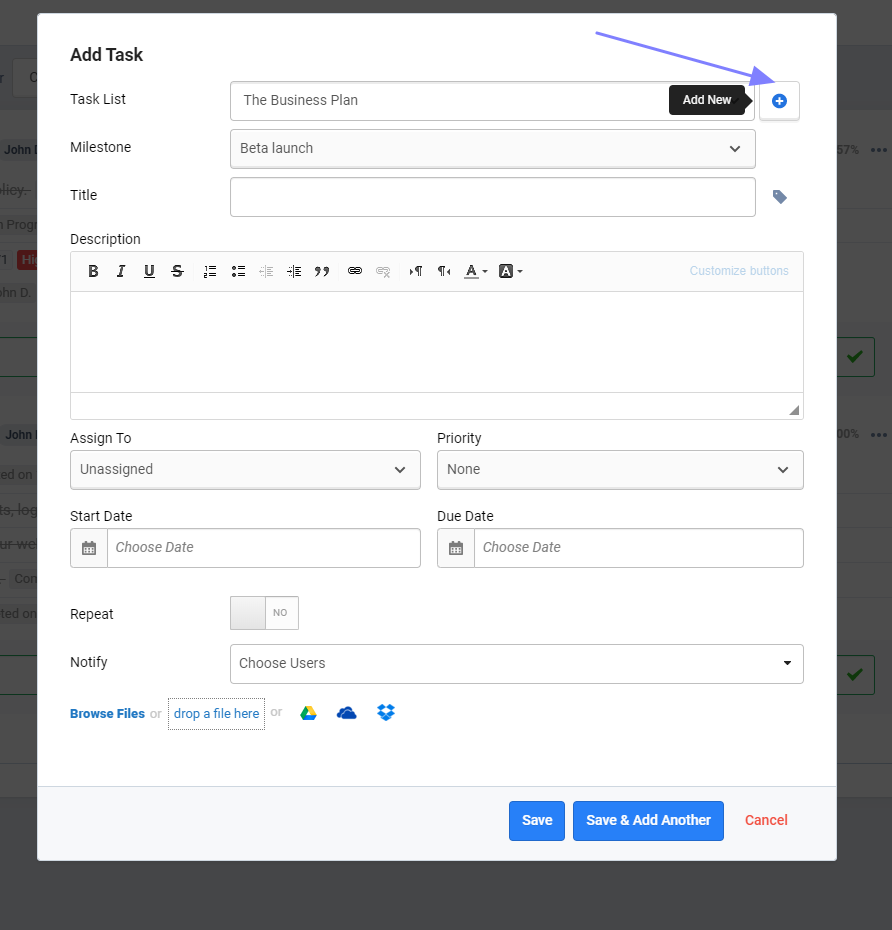The image size is (892, 930).
Task: Click the Save button
Action: tap(537, 821)
